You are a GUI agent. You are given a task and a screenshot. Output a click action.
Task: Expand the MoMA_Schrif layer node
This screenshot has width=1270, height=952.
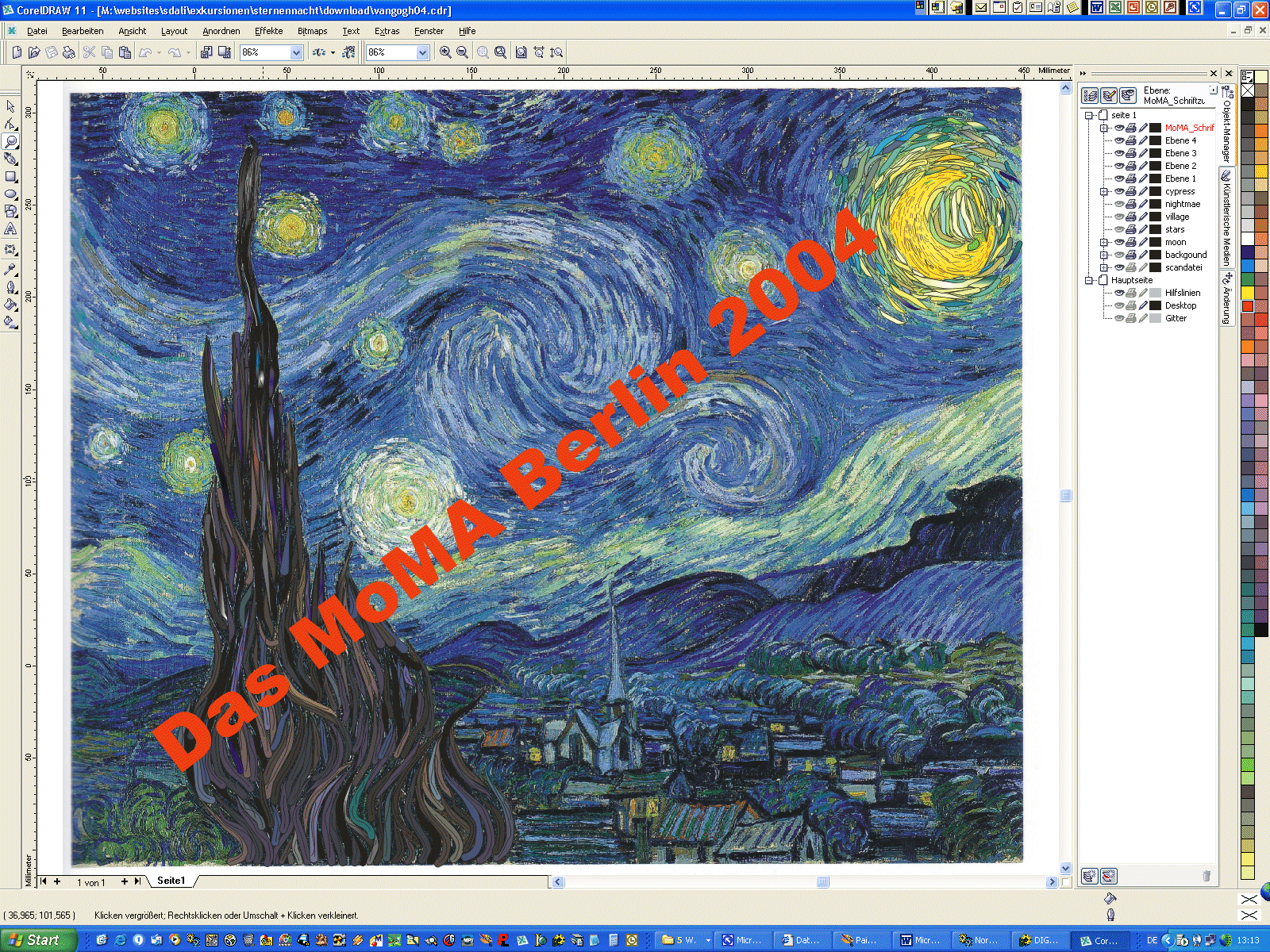[x=1104, y=128]
